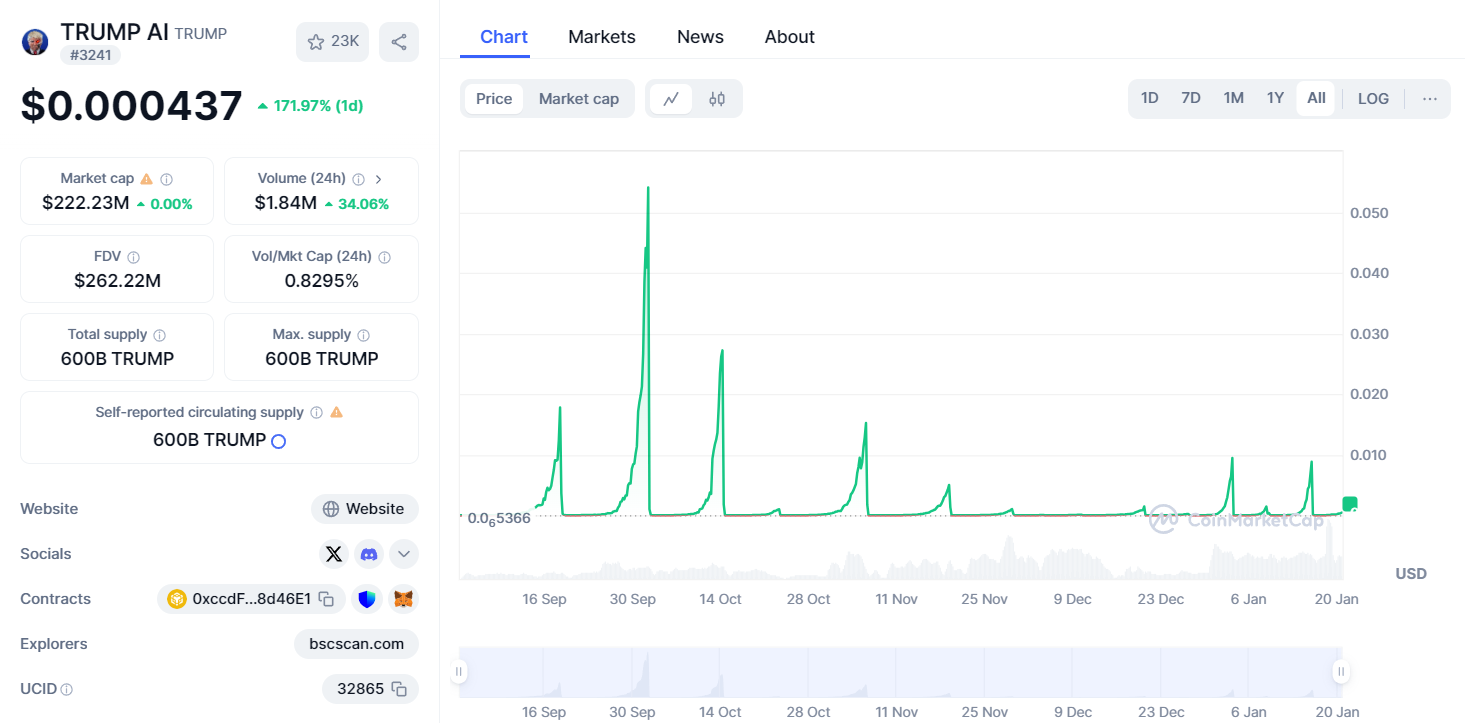
Task: Open the bscscan.com explorer link
Action: point(357,644)
